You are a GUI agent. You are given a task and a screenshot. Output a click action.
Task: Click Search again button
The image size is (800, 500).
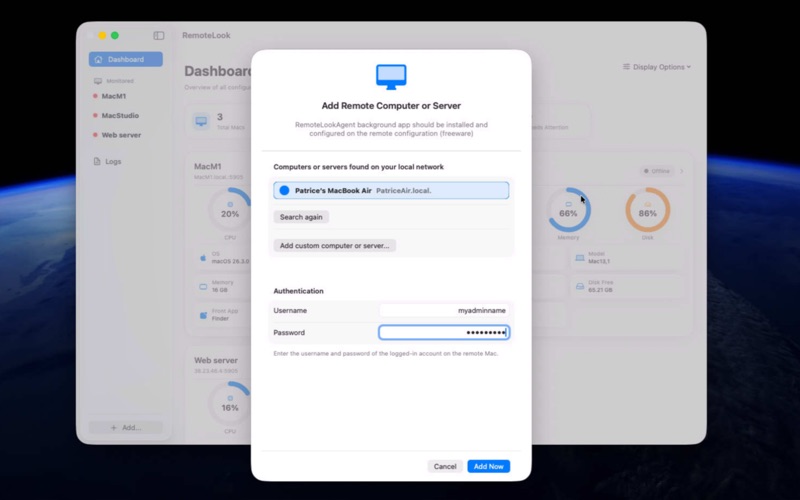pyautogui.click(x=301, y=217)
